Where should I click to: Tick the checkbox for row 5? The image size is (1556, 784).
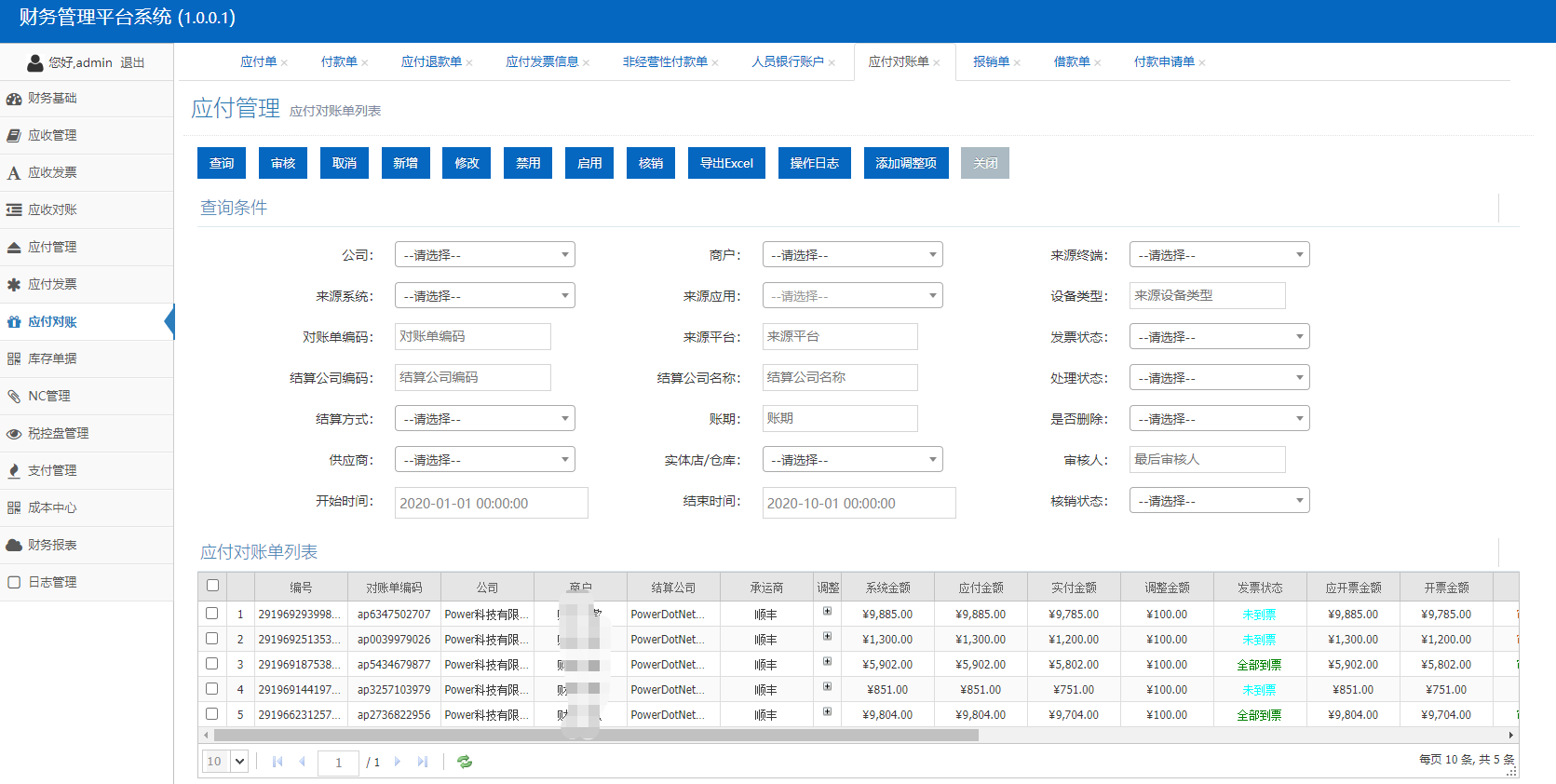212,714
